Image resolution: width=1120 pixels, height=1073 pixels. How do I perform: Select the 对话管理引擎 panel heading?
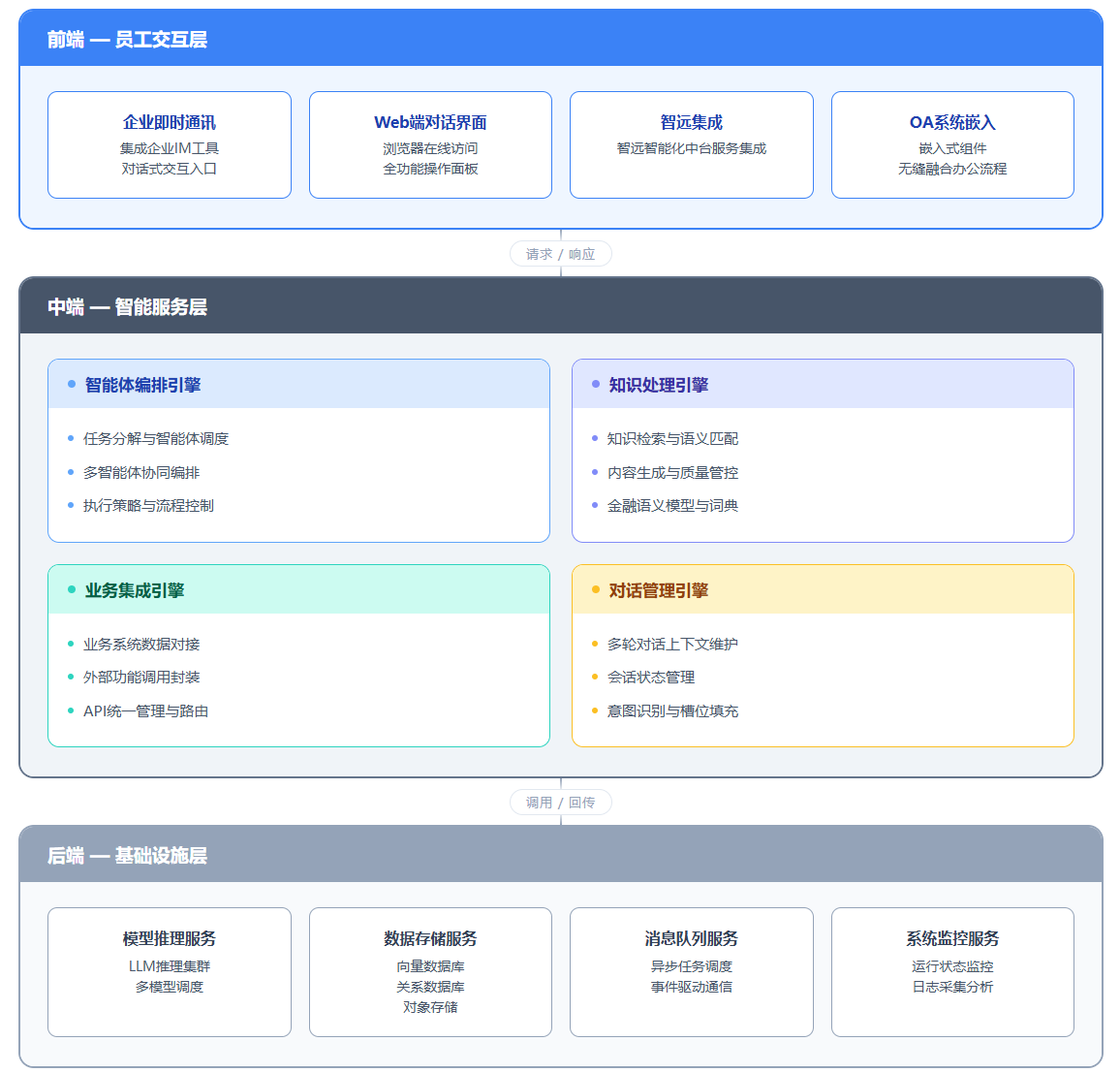pos(659,591)
